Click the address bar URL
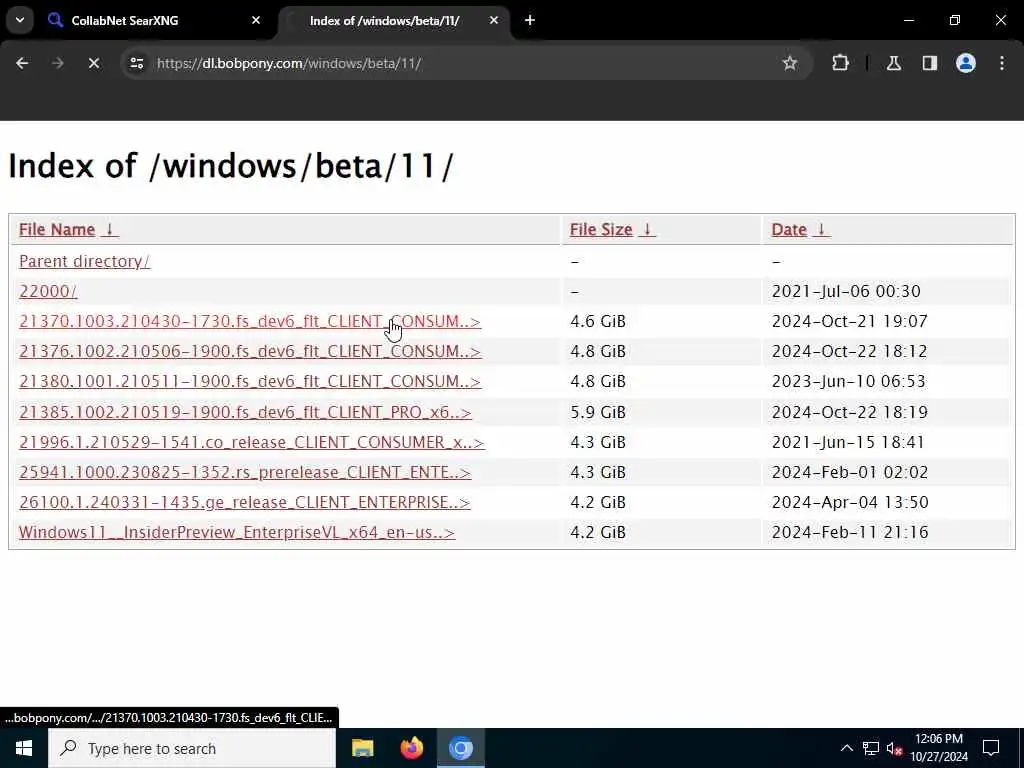This screenshot has width=1024, height=768. point(289,63)
